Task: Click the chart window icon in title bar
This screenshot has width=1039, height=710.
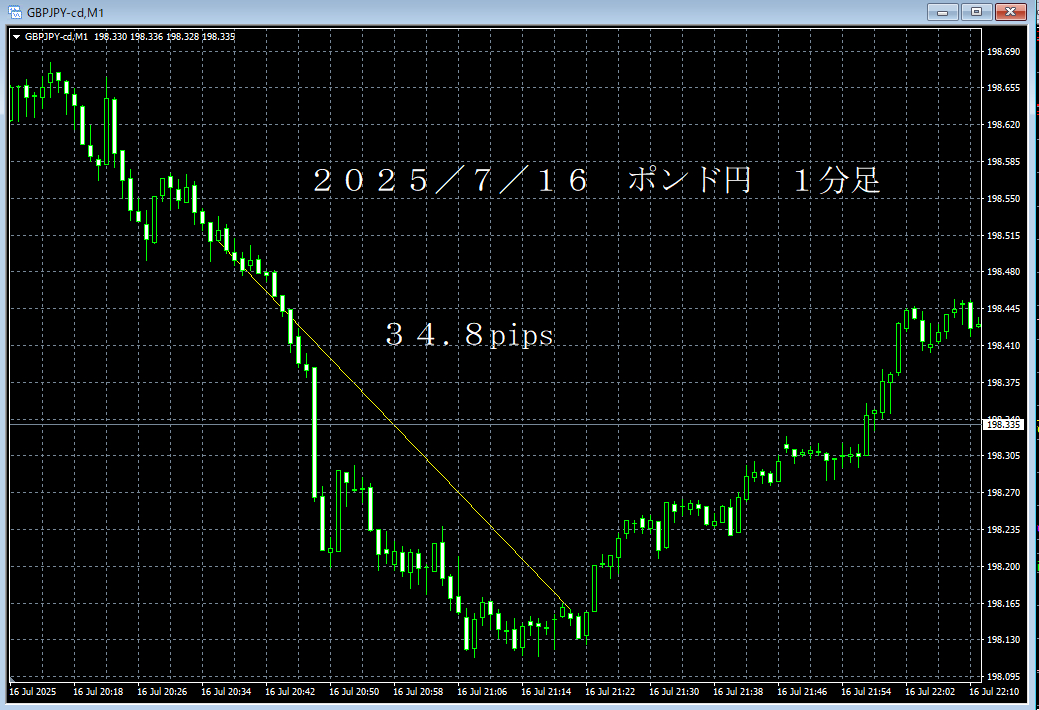Action: 15,12
